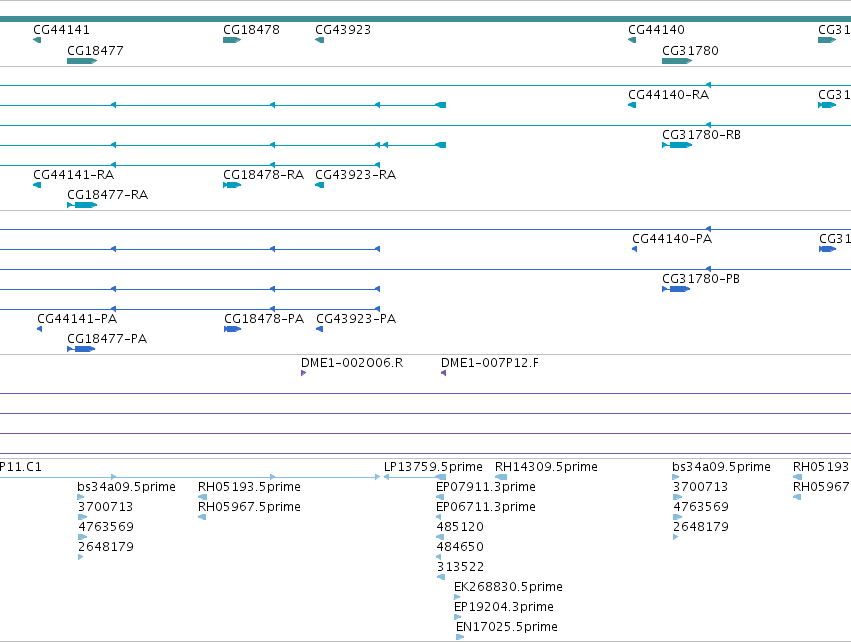
Task: Click the CG44141 gene arrow glyph
Action: coord(37,40)
